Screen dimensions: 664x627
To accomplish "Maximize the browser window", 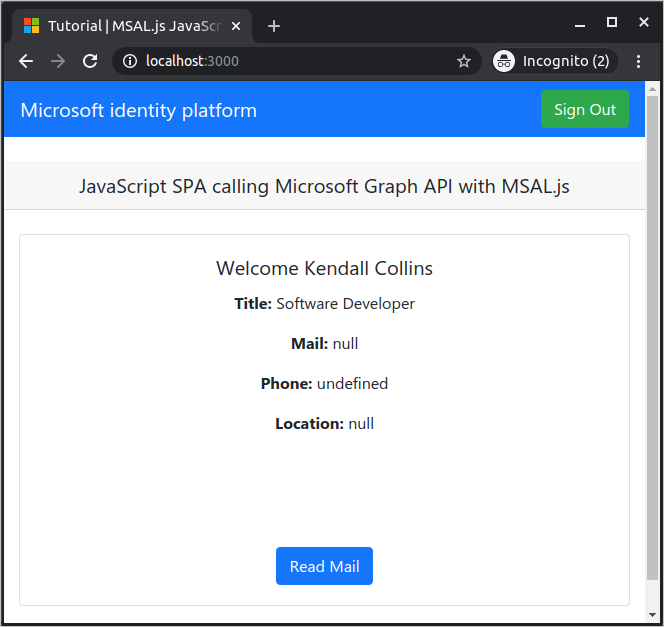I will (x=612, y=22).
